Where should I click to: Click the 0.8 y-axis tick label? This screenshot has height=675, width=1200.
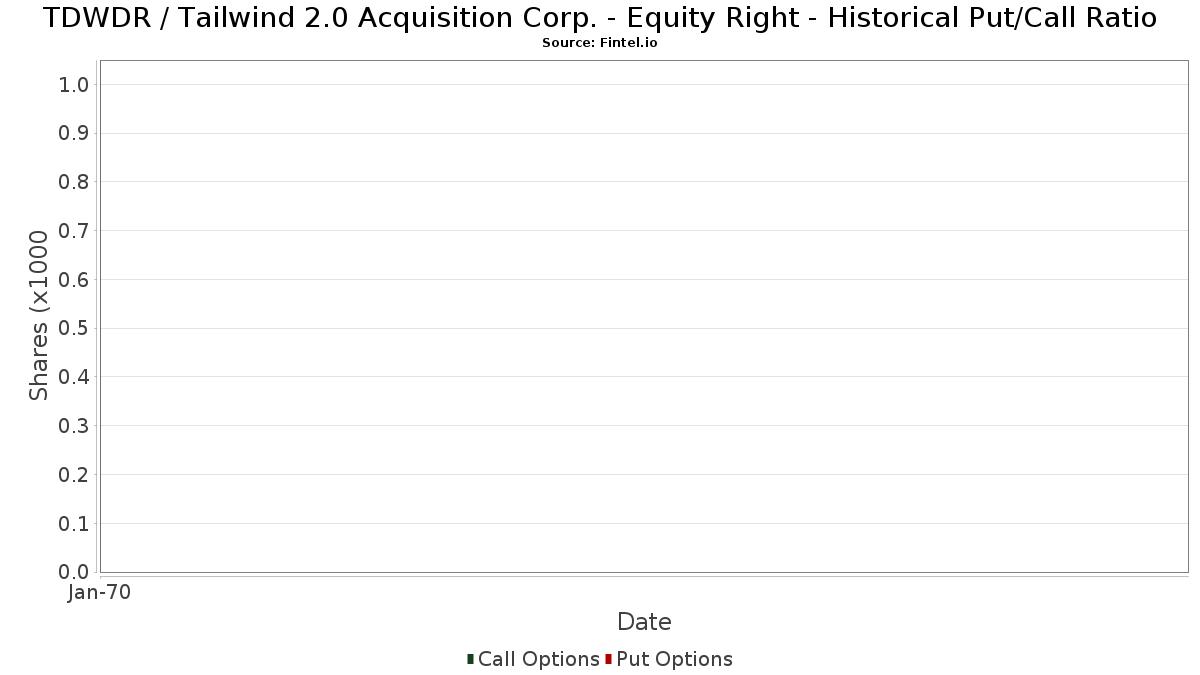[x=74, y=182]
